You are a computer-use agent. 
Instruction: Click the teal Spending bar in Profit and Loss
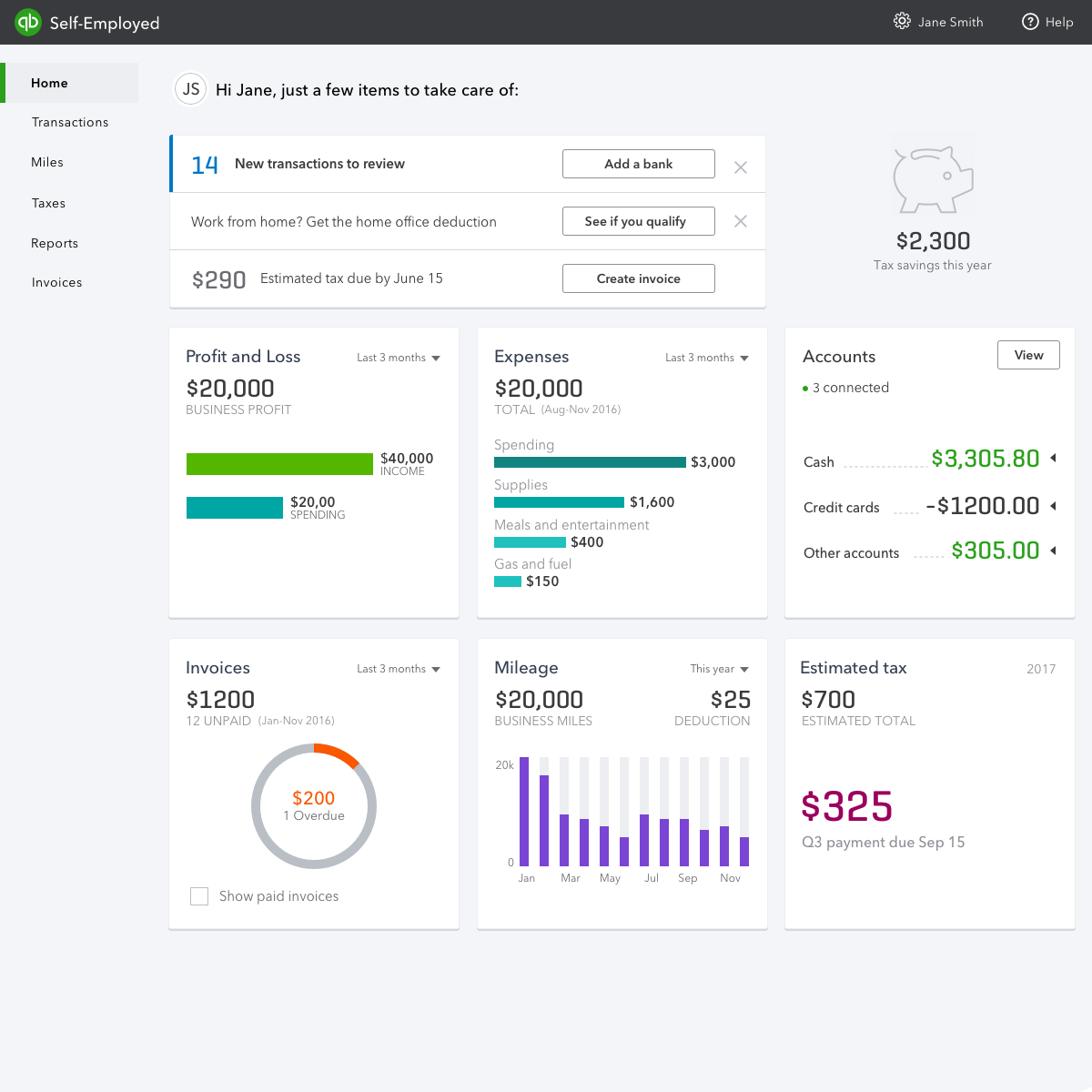tap(235, 508)
